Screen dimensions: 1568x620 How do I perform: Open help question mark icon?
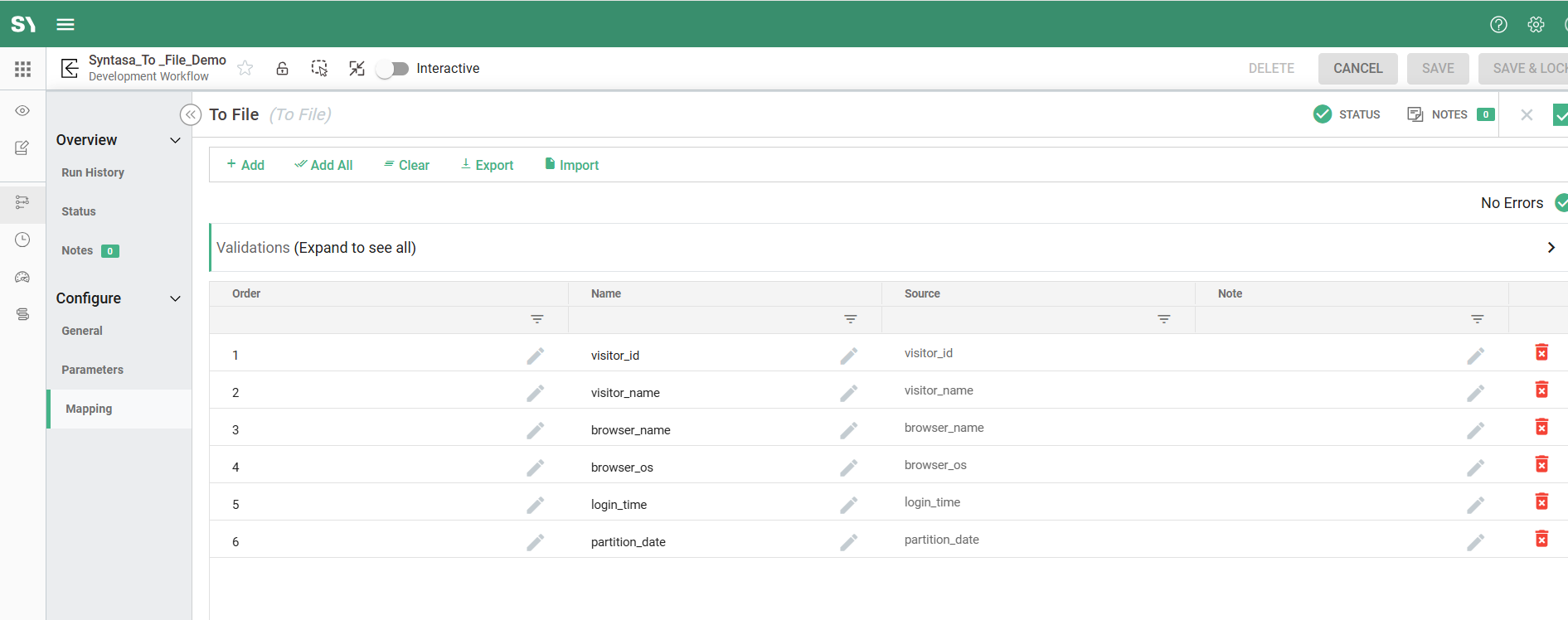[x=1498, y=24]
